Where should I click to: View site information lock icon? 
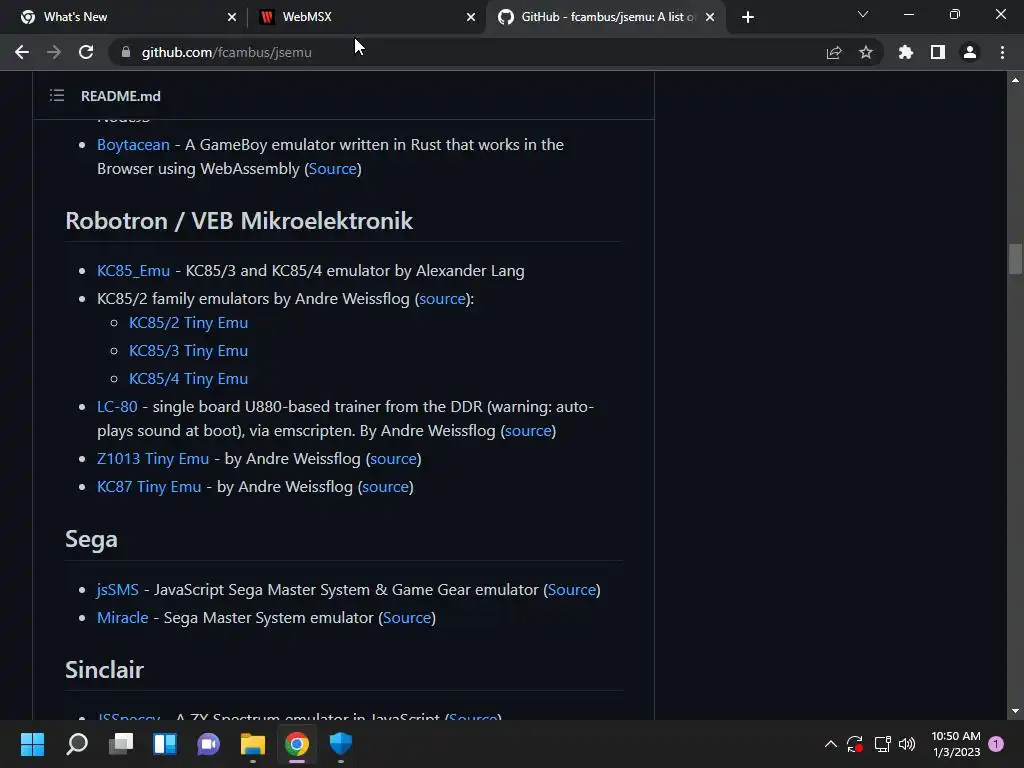pos(126,52)
